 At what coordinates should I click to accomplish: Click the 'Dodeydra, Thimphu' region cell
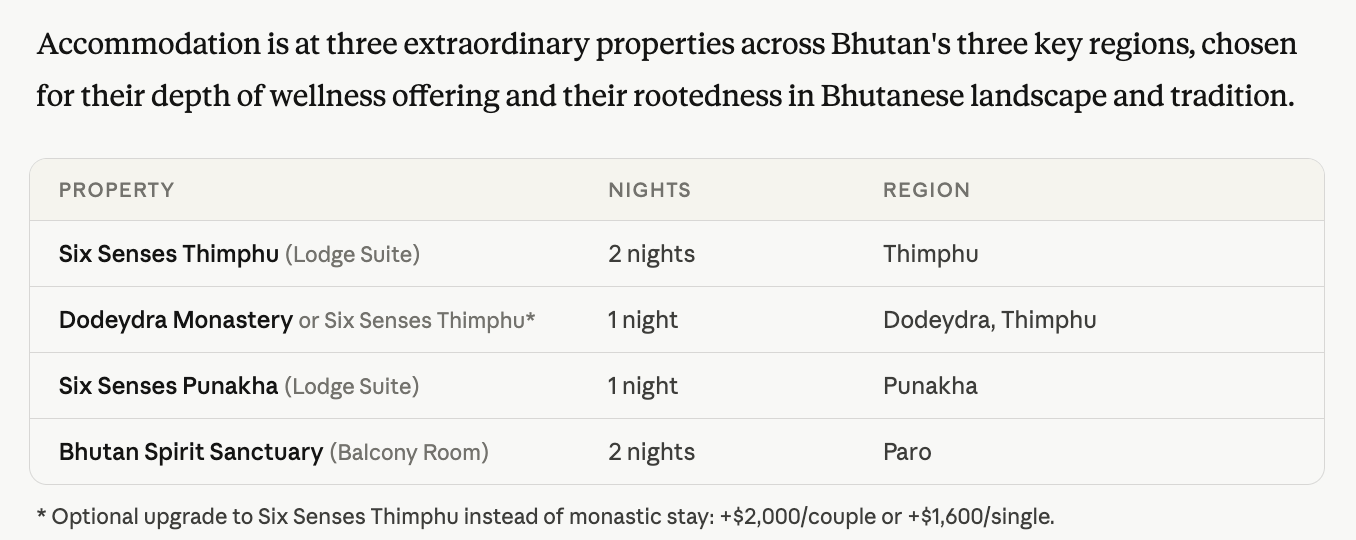(x=989, y=320)
